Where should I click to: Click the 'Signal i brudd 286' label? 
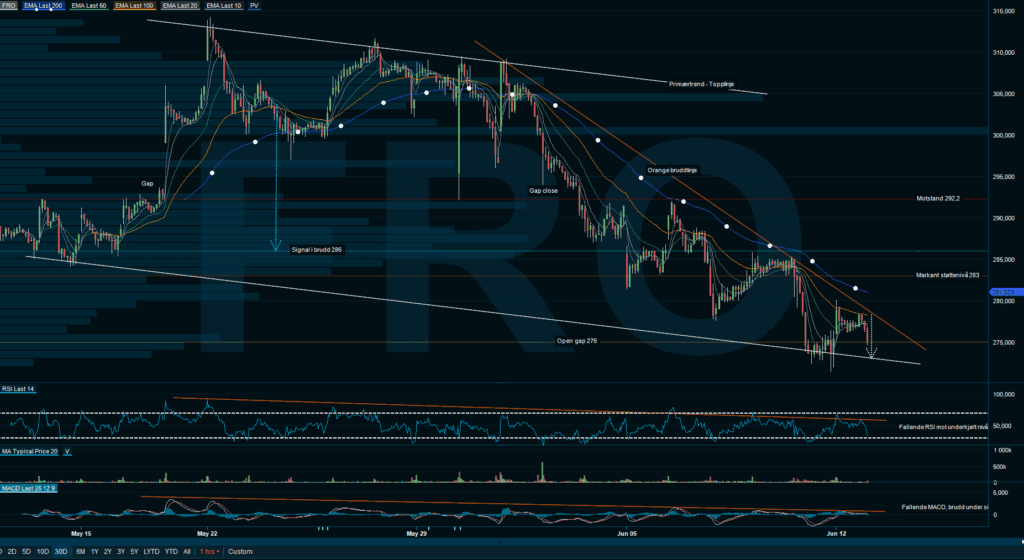316,250
